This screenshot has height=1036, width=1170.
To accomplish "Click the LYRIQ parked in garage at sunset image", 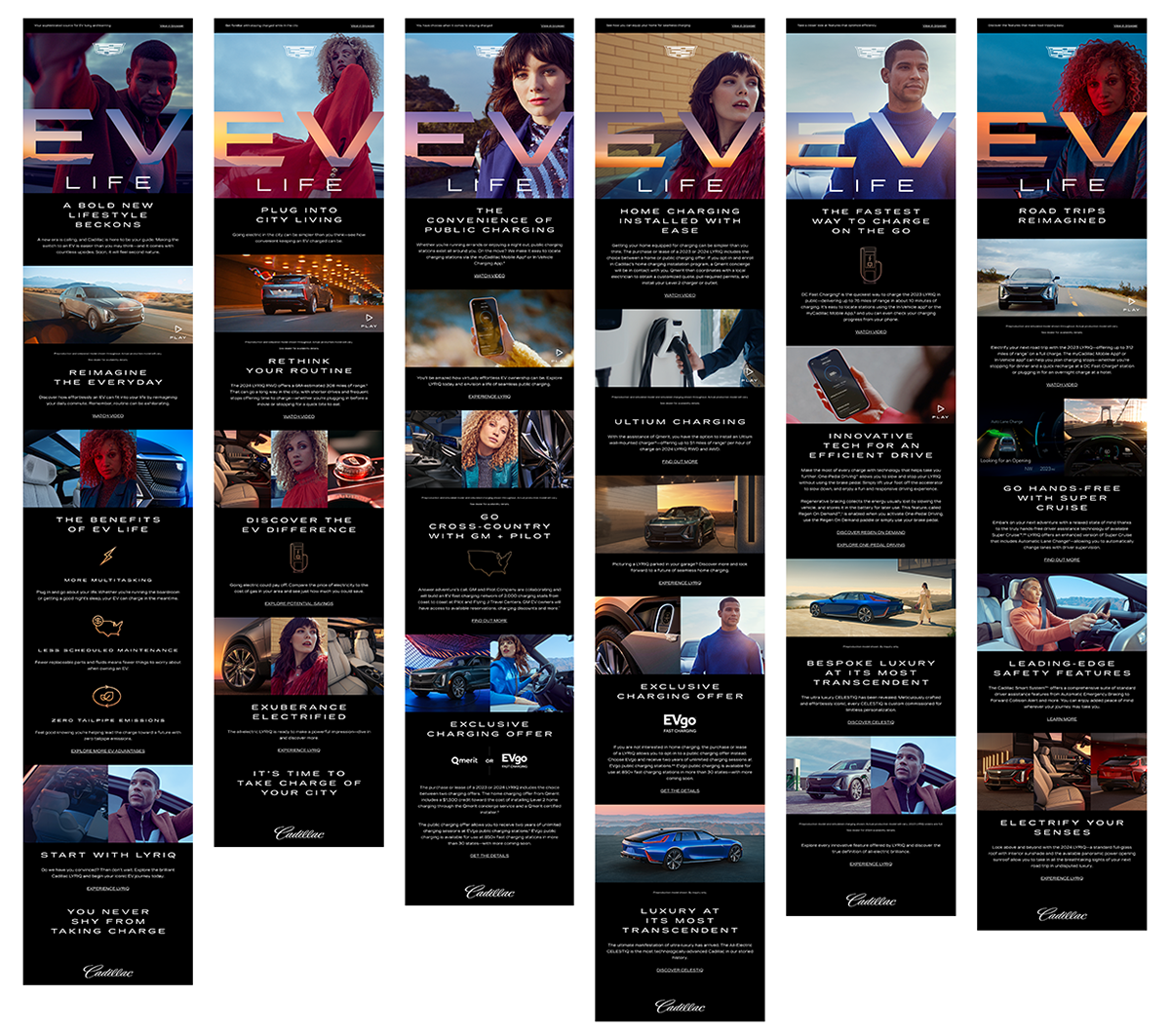I will [x=680, y=514].
